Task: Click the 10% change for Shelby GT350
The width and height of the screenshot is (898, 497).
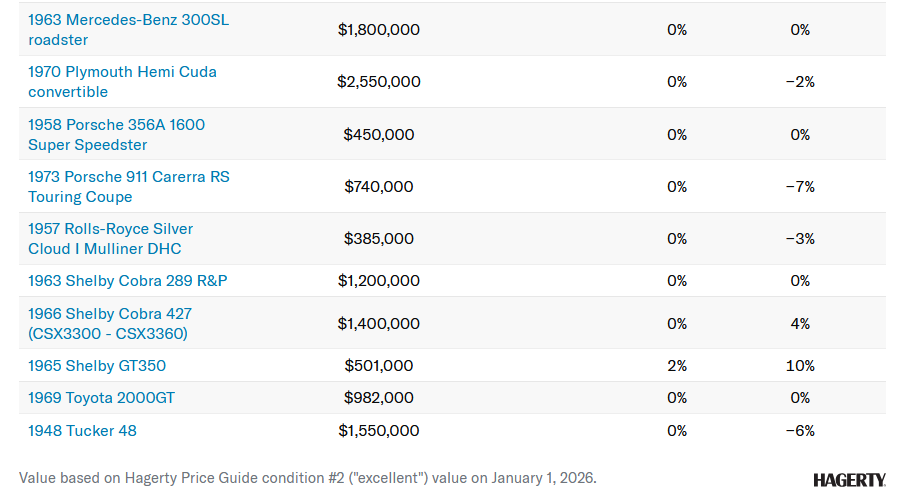Action: (800, 366)
